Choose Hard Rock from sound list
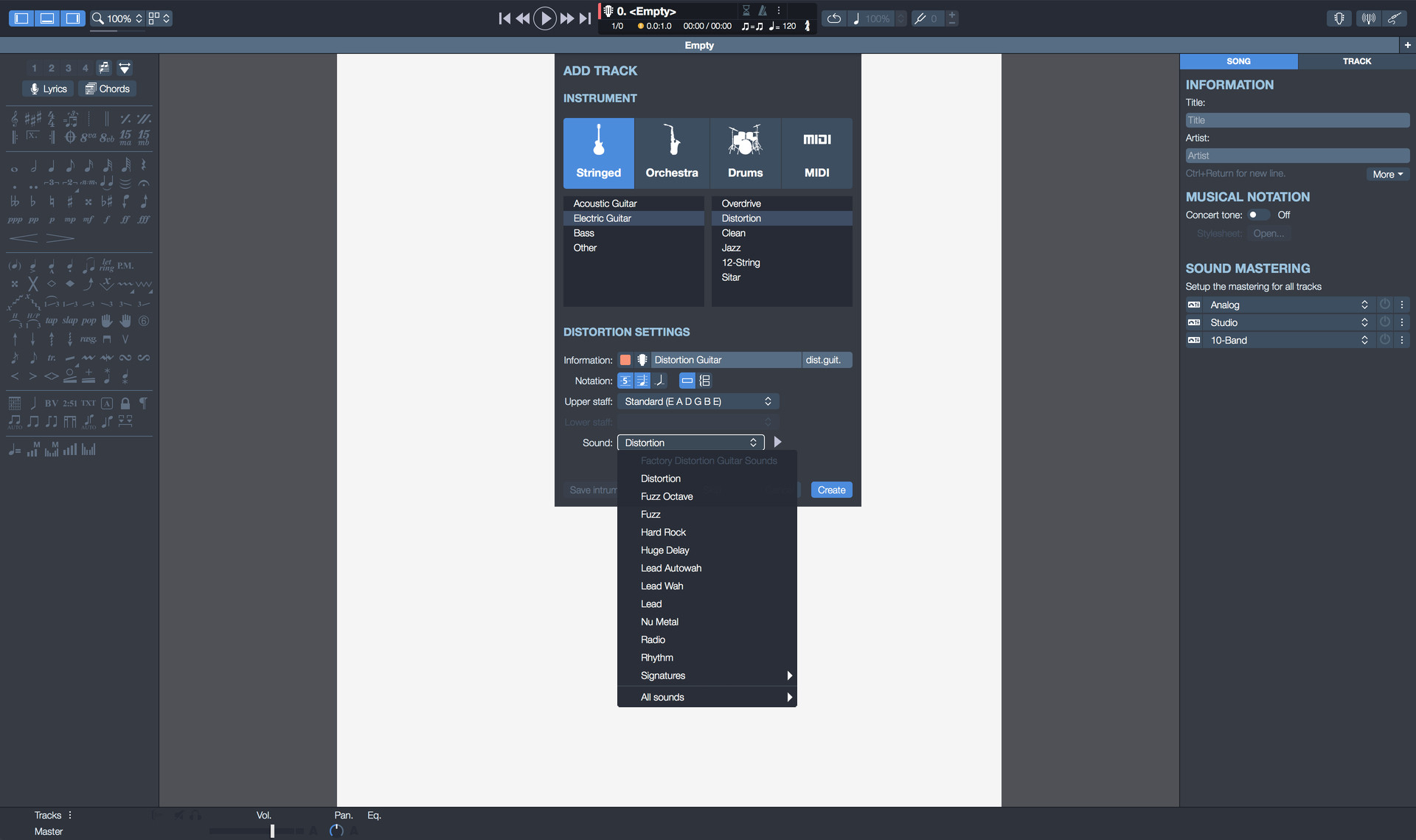This screenshot has height=840, width=1416. point(663,532)
